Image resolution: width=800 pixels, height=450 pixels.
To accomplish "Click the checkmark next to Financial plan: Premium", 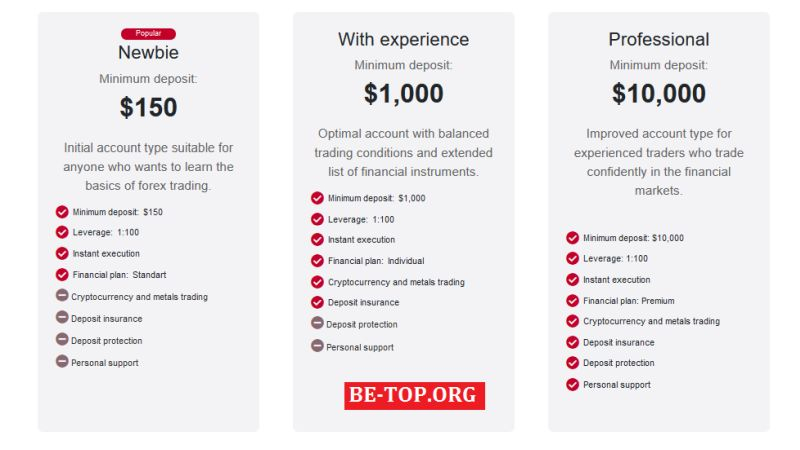I will [x=572, y=301].
